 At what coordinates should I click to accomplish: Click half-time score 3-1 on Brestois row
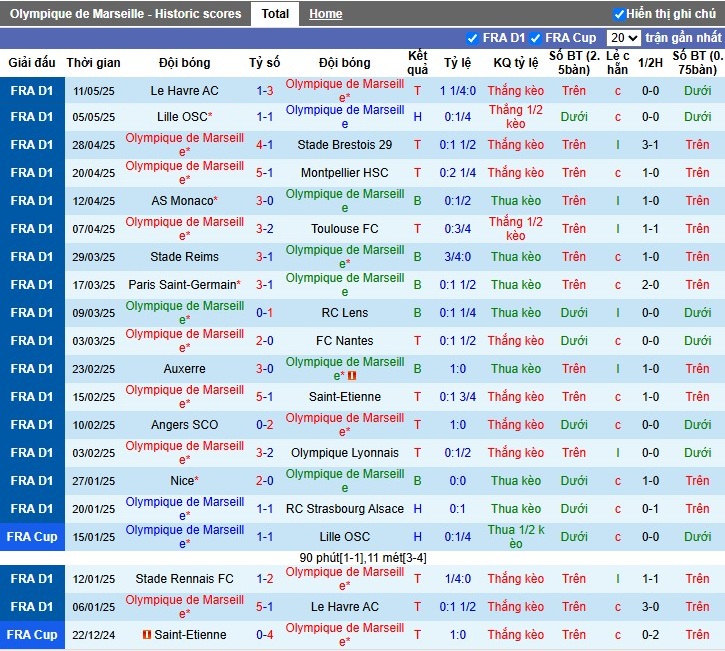coord(650,145)
